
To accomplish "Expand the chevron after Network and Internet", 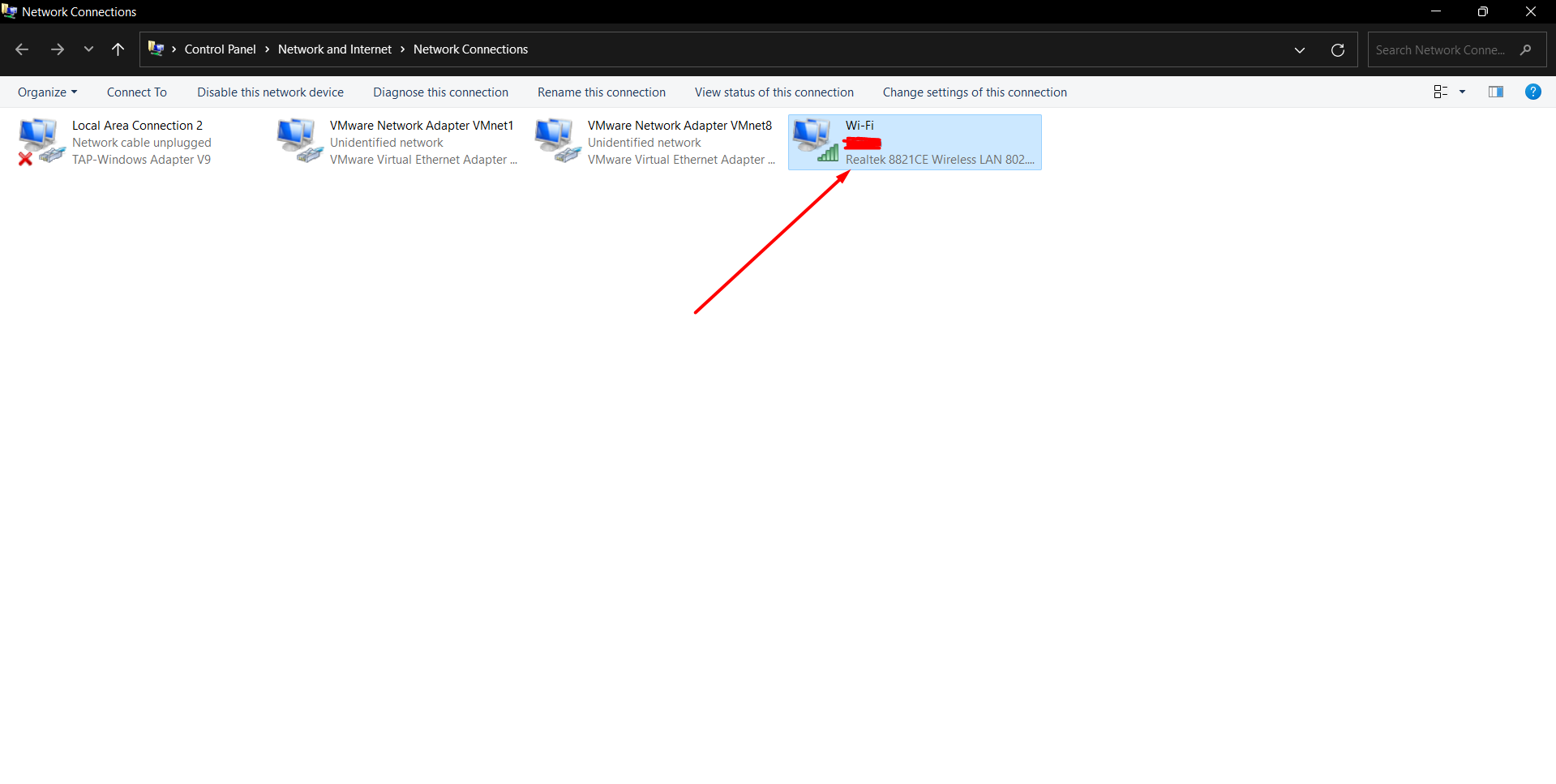I will (402, 49).
